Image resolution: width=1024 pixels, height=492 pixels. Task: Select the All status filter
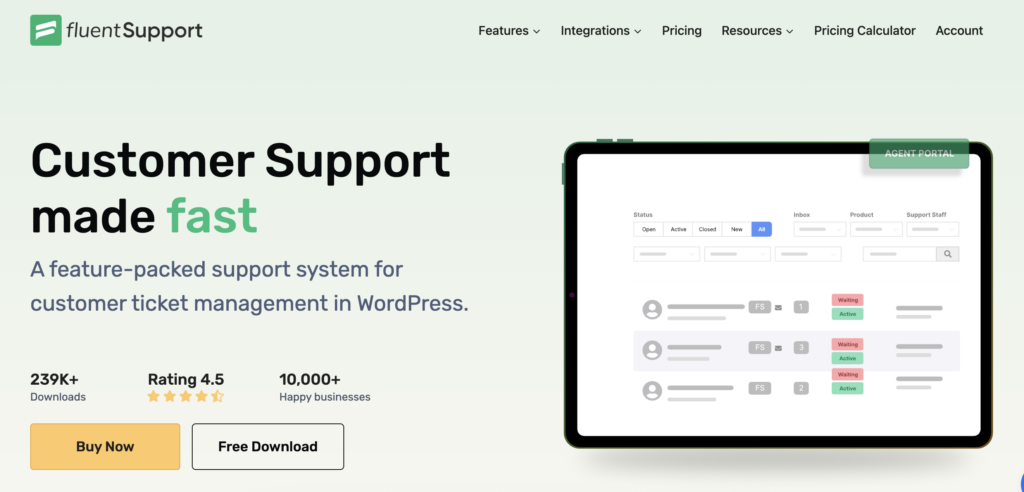point(761,229)
